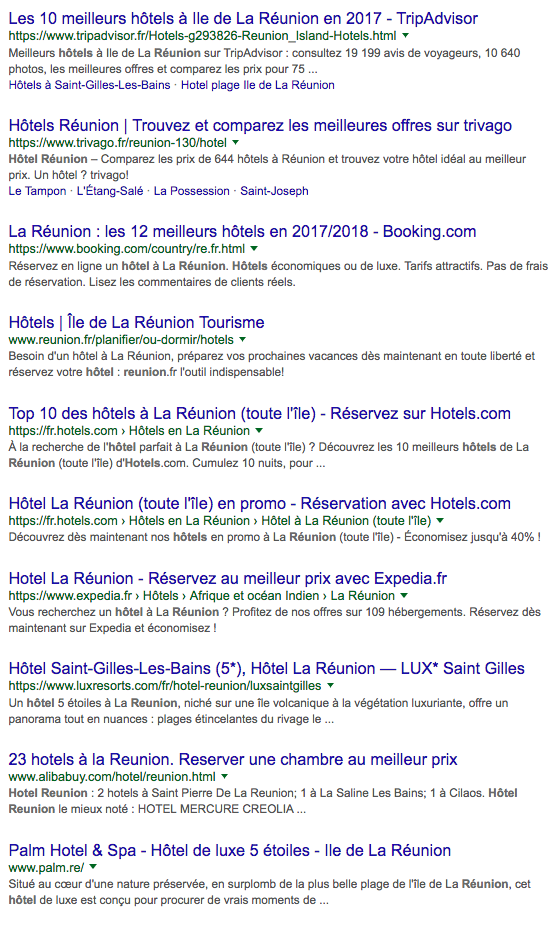The width and height of the screenshot is (555, 926).
Task: Click the trivago.fr/reunion-130/hotel URL text
Action: tap(117, 142)
